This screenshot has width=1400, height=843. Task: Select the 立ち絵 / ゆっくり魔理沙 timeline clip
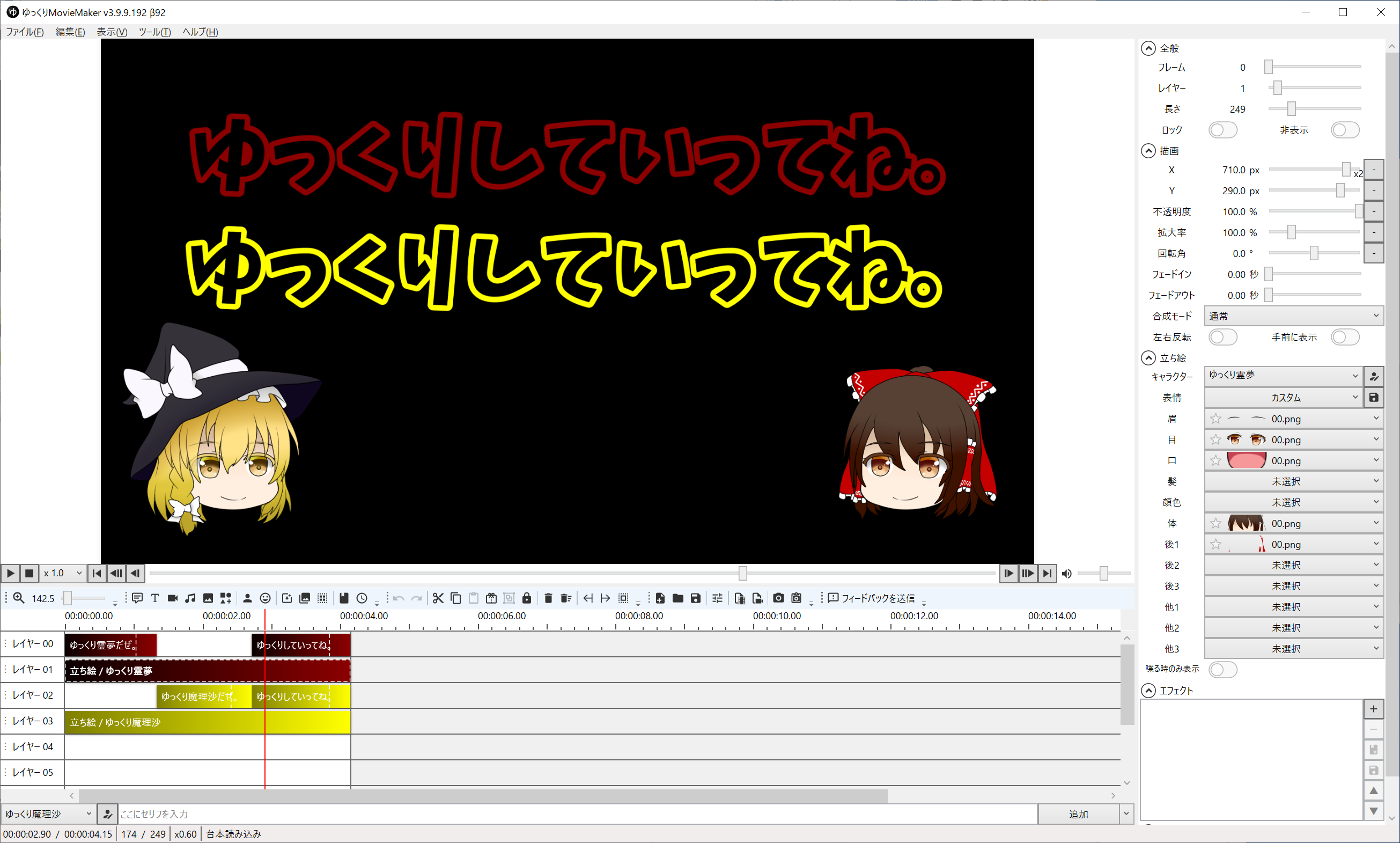pyautogui.click(x=207, y=722)
